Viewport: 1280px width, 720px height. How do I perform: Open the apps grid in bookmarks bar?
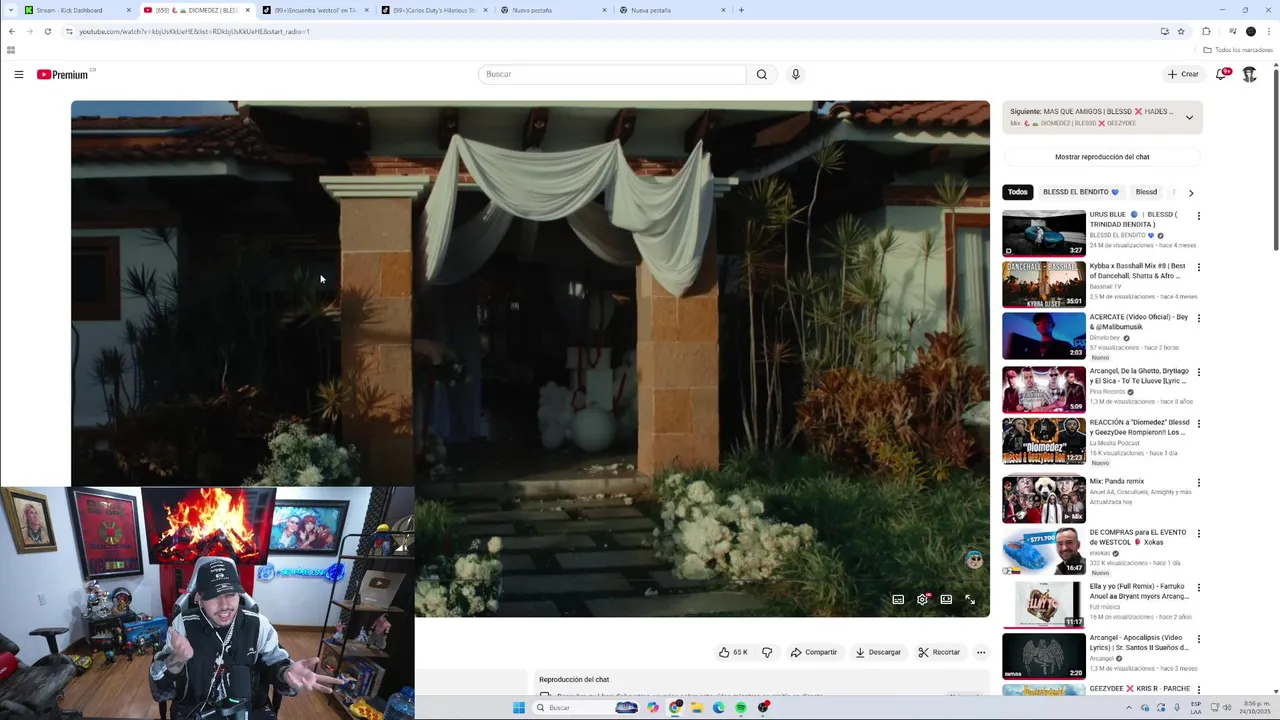(11, 50)
